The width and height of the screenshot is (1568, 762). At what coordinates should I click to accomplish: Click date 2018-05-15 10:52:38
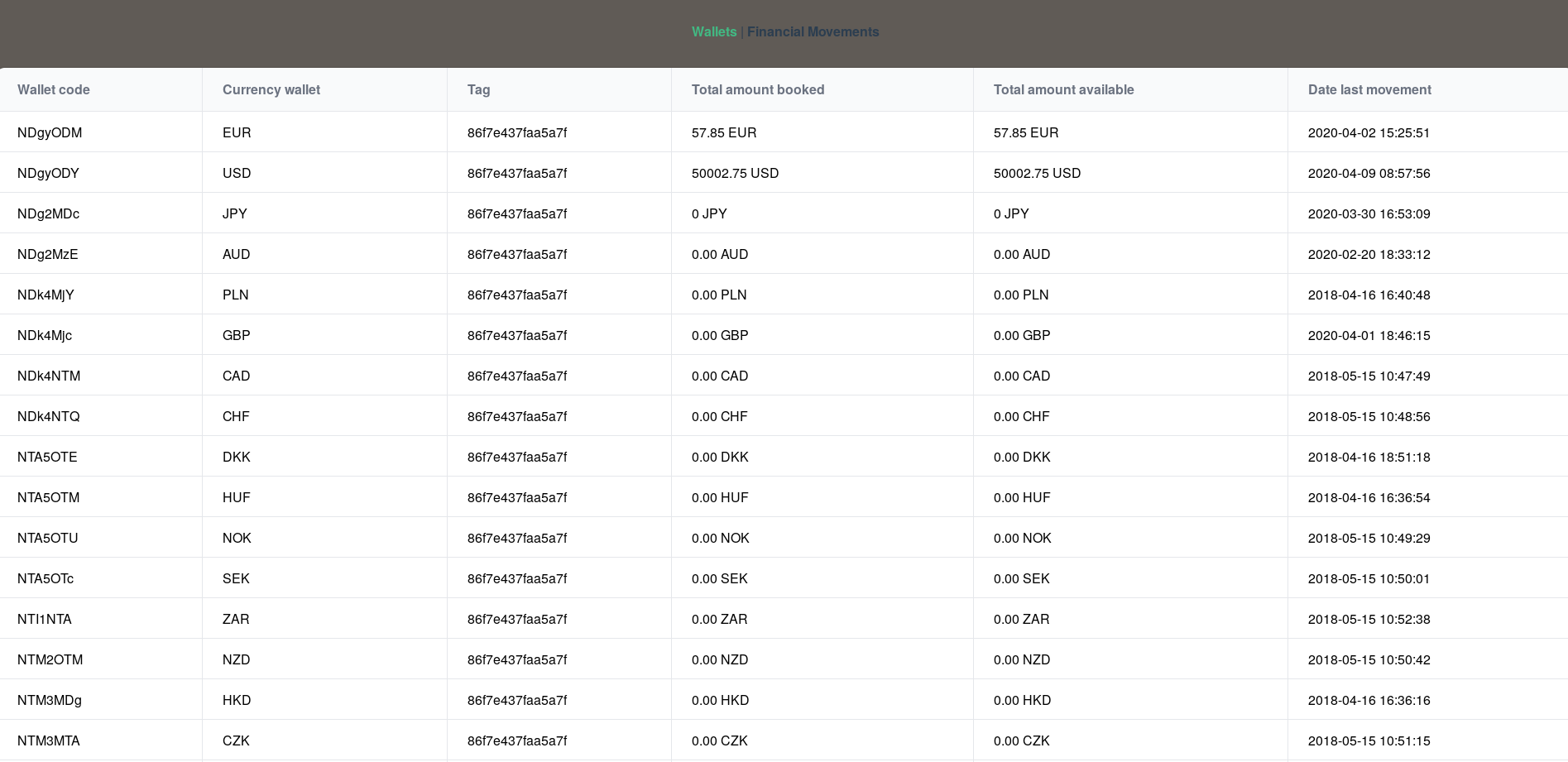point(1369,619)
